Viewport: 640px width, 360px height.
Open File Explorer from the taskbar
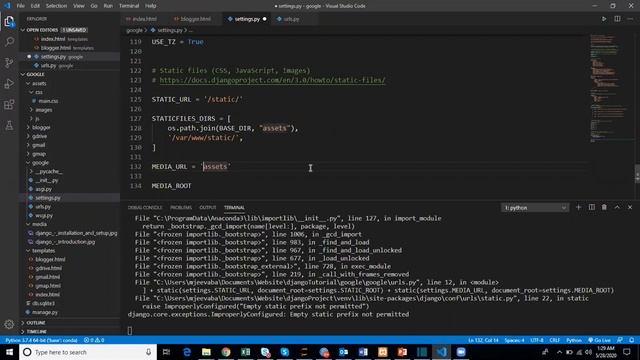207,352
